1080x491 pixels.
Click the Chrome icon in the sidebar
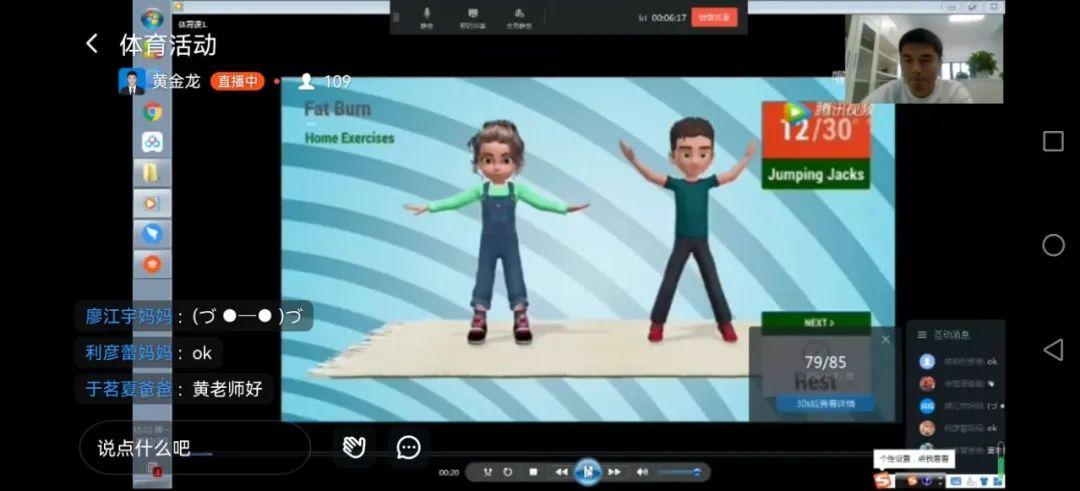point(152,112)
